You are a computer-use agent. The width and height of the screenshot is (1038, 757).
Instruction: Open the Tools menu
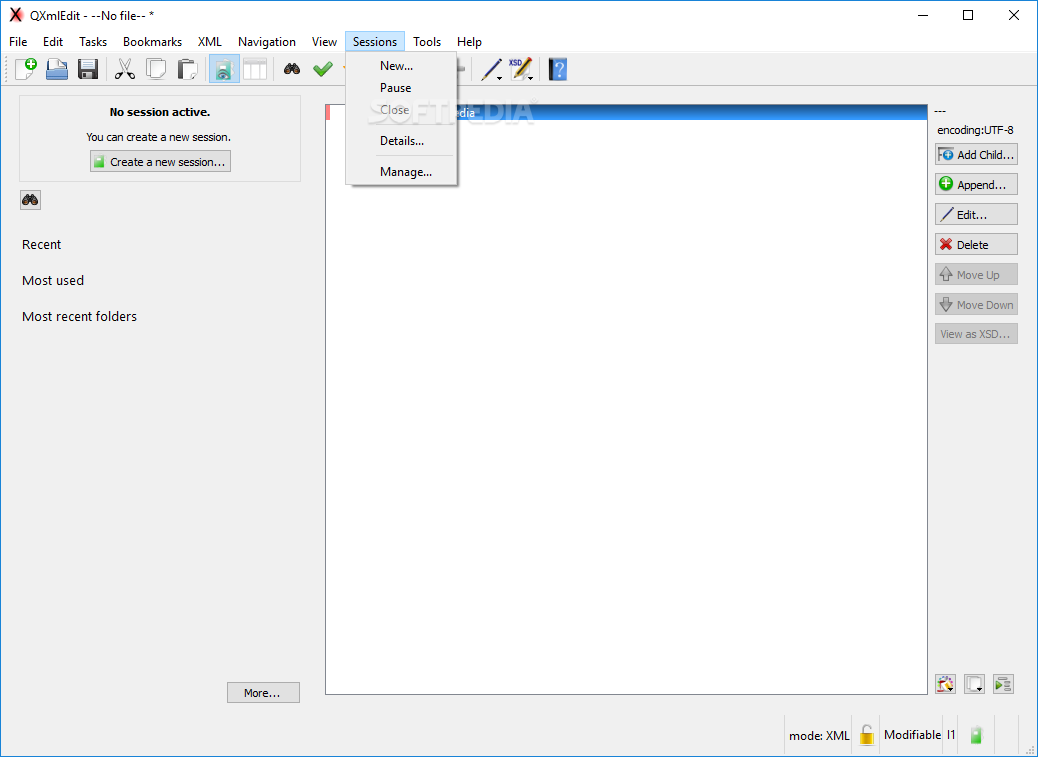(427, 42)
